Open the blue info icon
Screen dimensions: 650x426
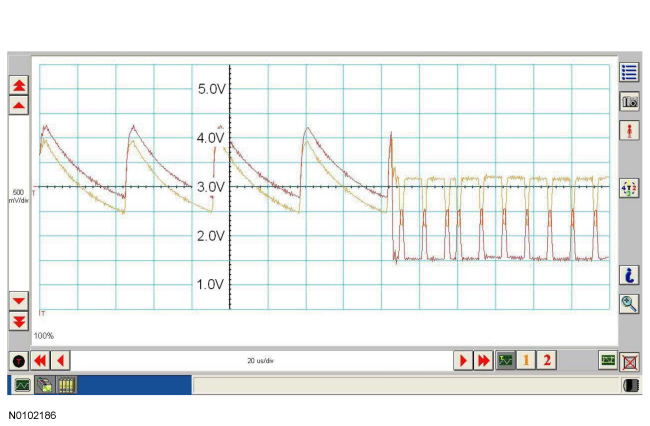coord(629,276)
